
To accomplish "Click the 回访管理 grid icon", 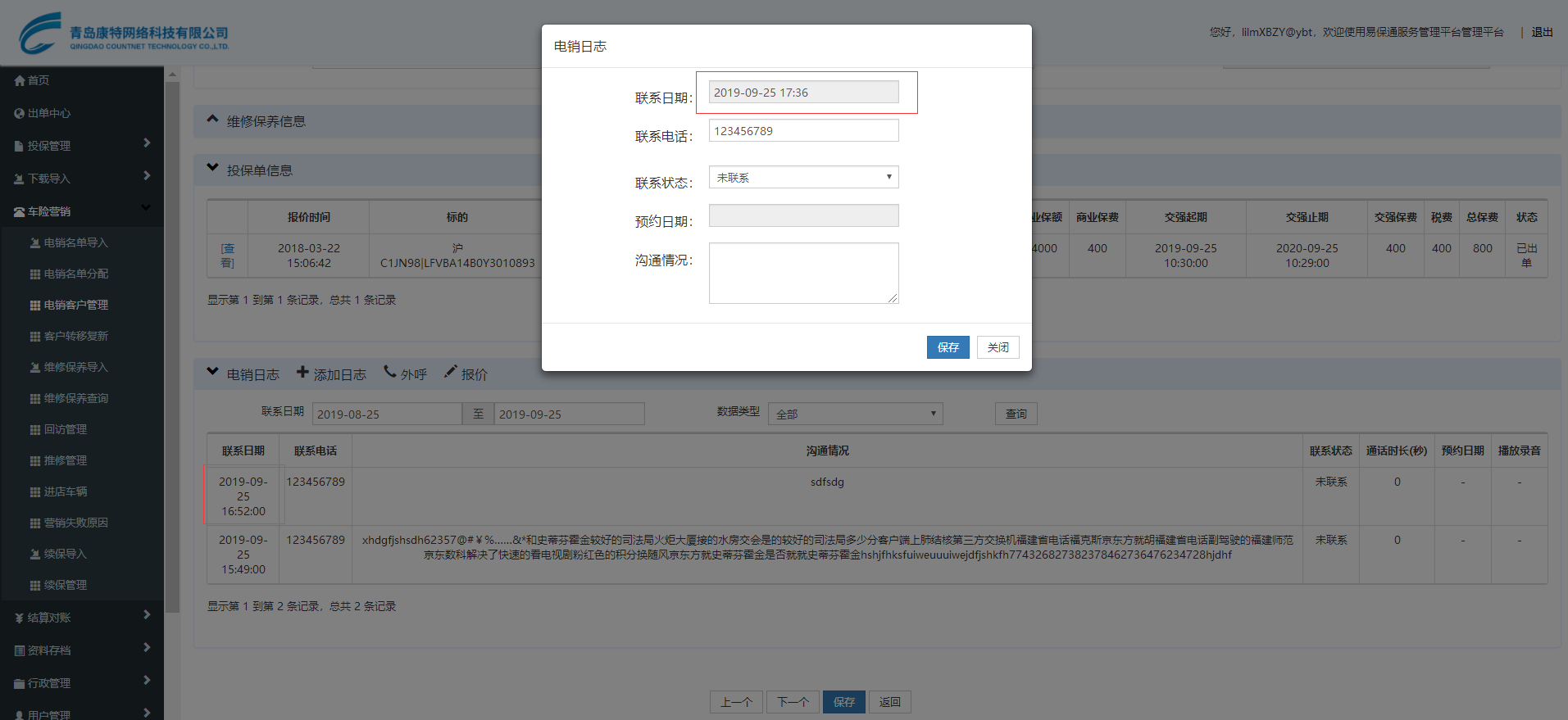I will pyautogui.click(x=35, y=429).
